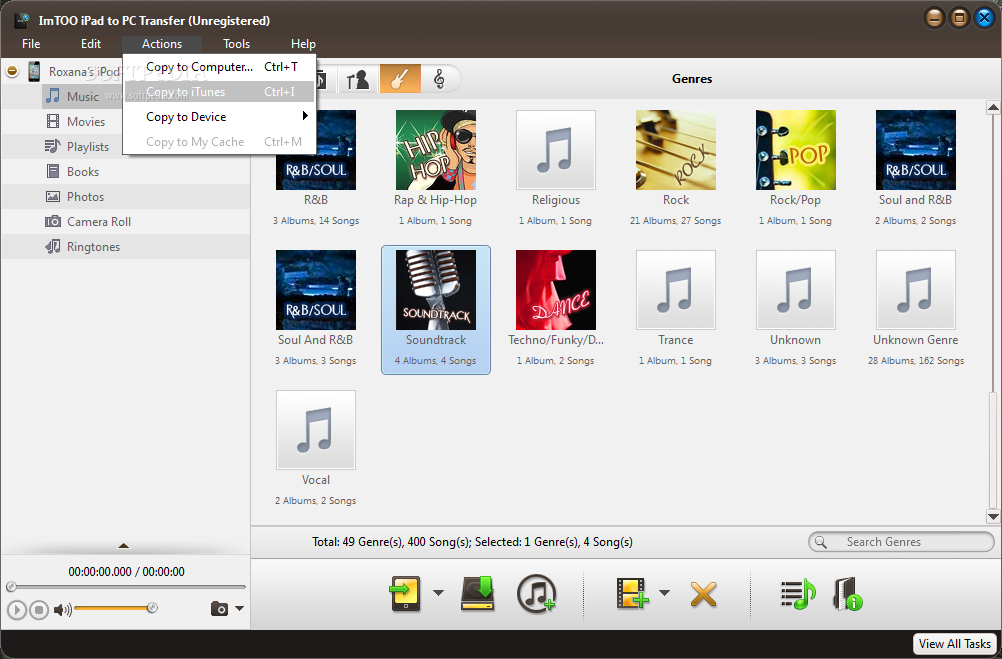
Task: Click the search magnifier icon
Action: [821, 542]
